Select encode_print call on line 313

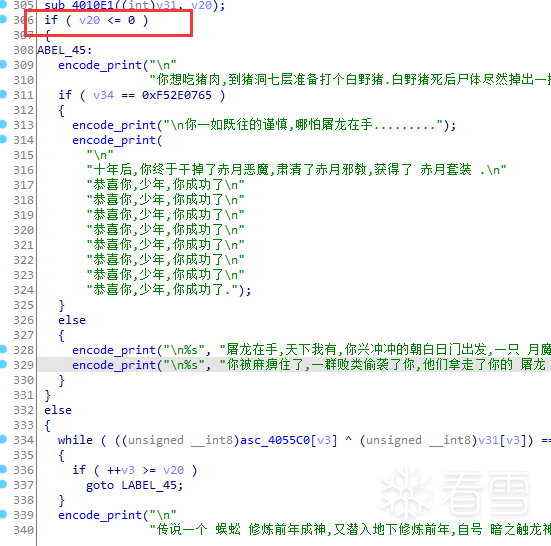point(114,125)
